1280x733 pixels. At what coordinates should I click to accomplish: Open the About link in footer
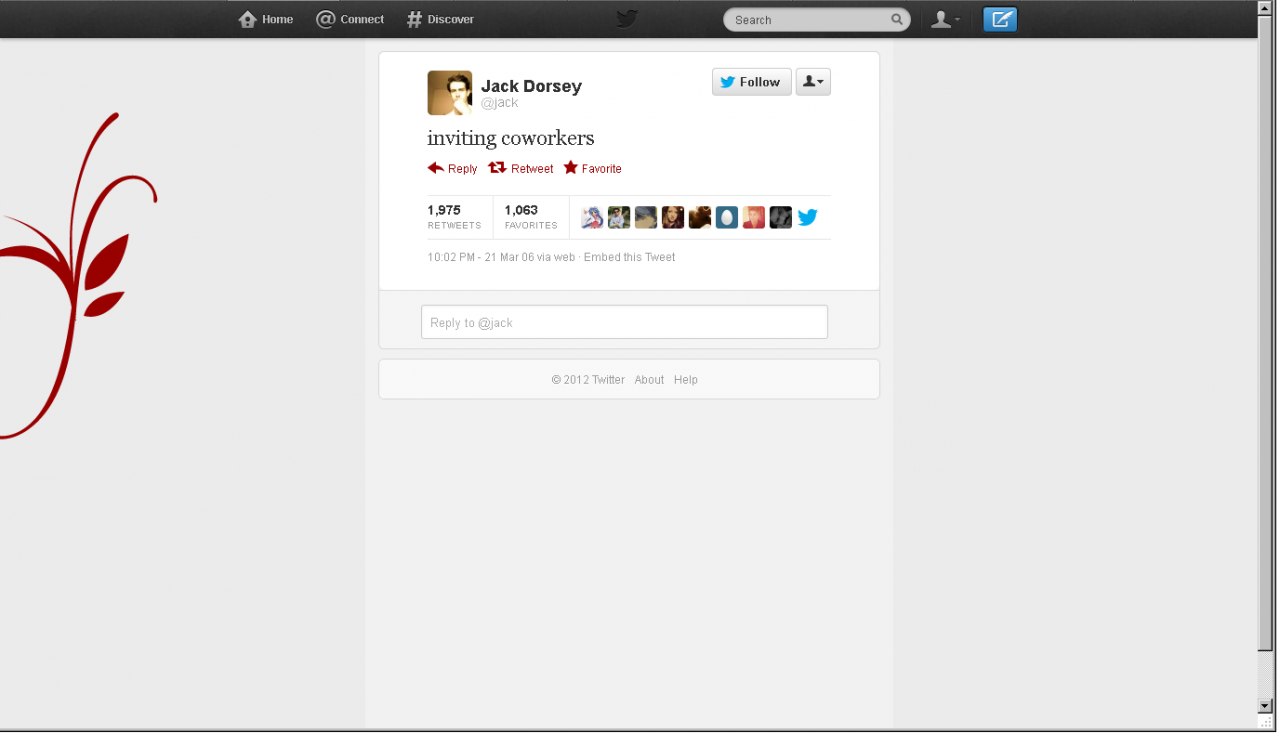649,380
